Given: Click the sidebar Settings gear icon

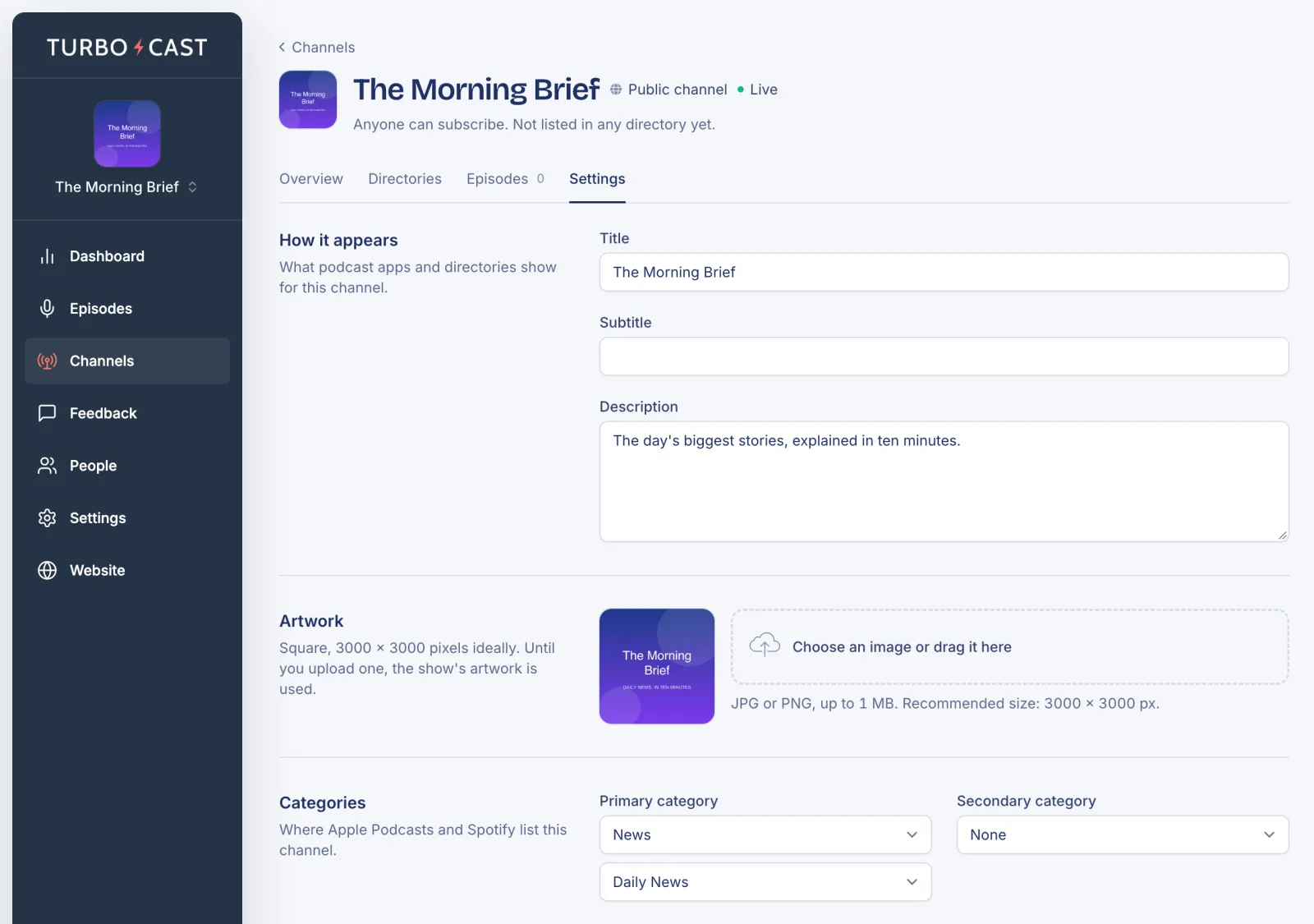Looking at the screenshot, I should pyautogui.click(x=48, y=518).
